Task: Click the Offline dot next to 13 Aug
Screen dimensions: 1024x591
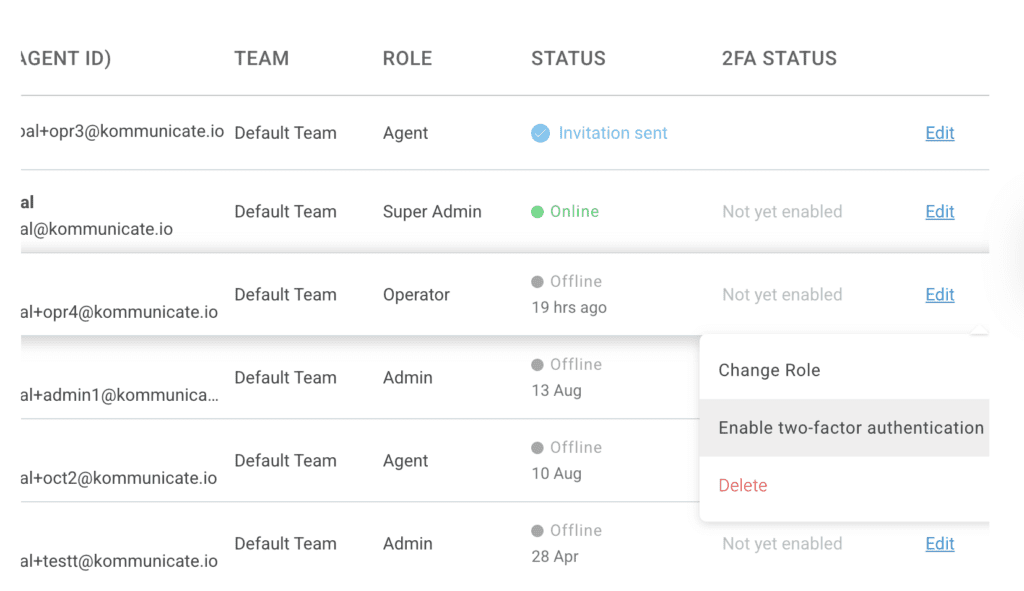Action: (x=538, y=364)
